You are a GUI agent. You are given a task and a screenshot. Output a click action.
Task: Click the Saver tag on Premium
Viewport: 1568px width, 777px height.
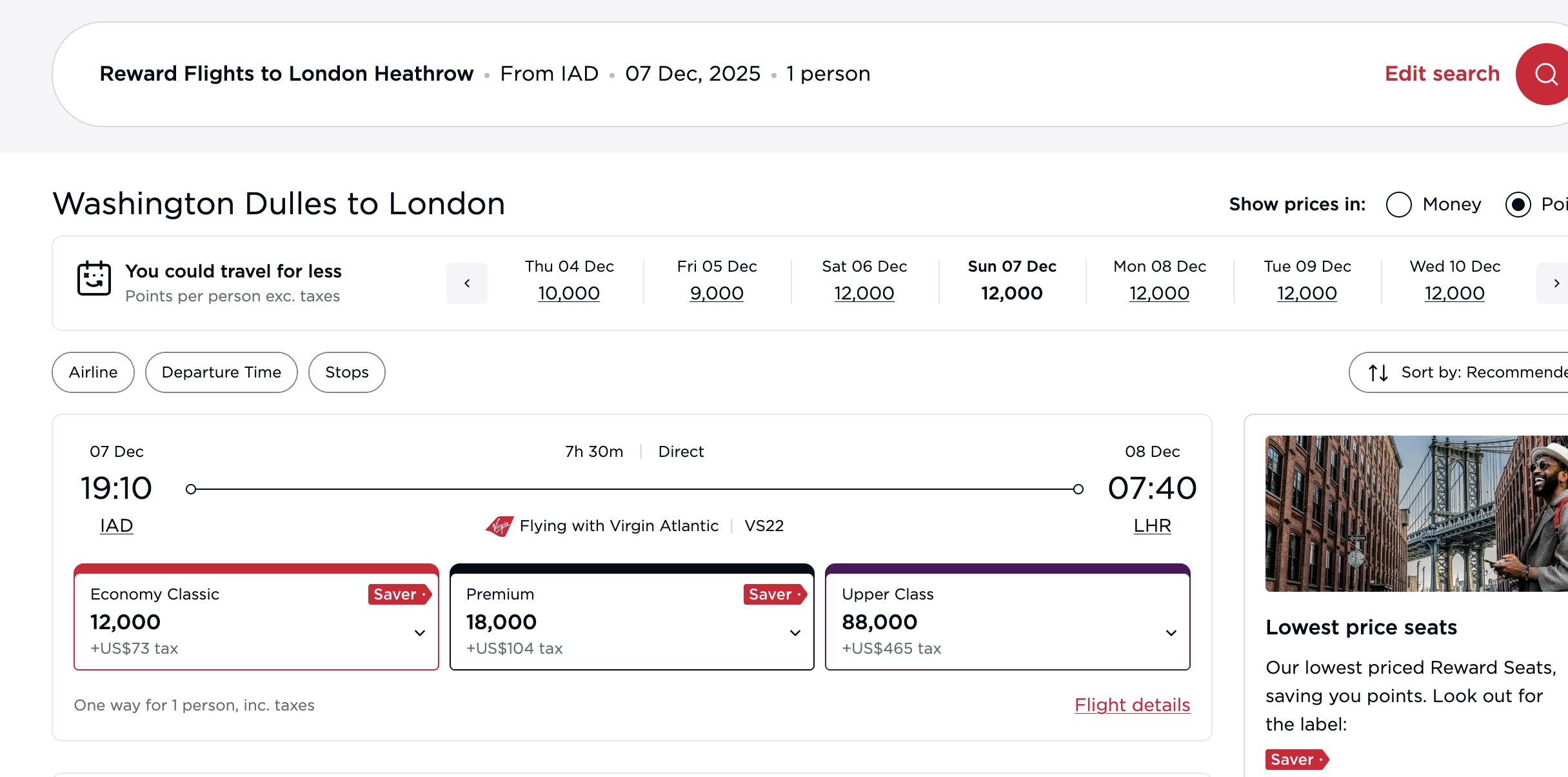[x=775, y=594]
